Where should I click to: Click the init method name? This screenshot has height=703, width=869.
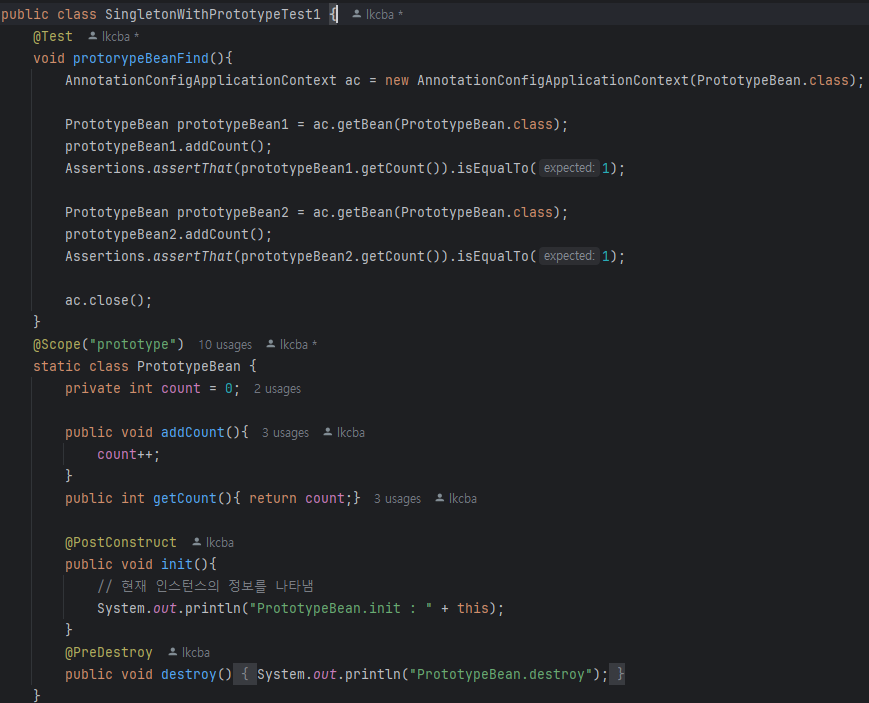point(177,564)
